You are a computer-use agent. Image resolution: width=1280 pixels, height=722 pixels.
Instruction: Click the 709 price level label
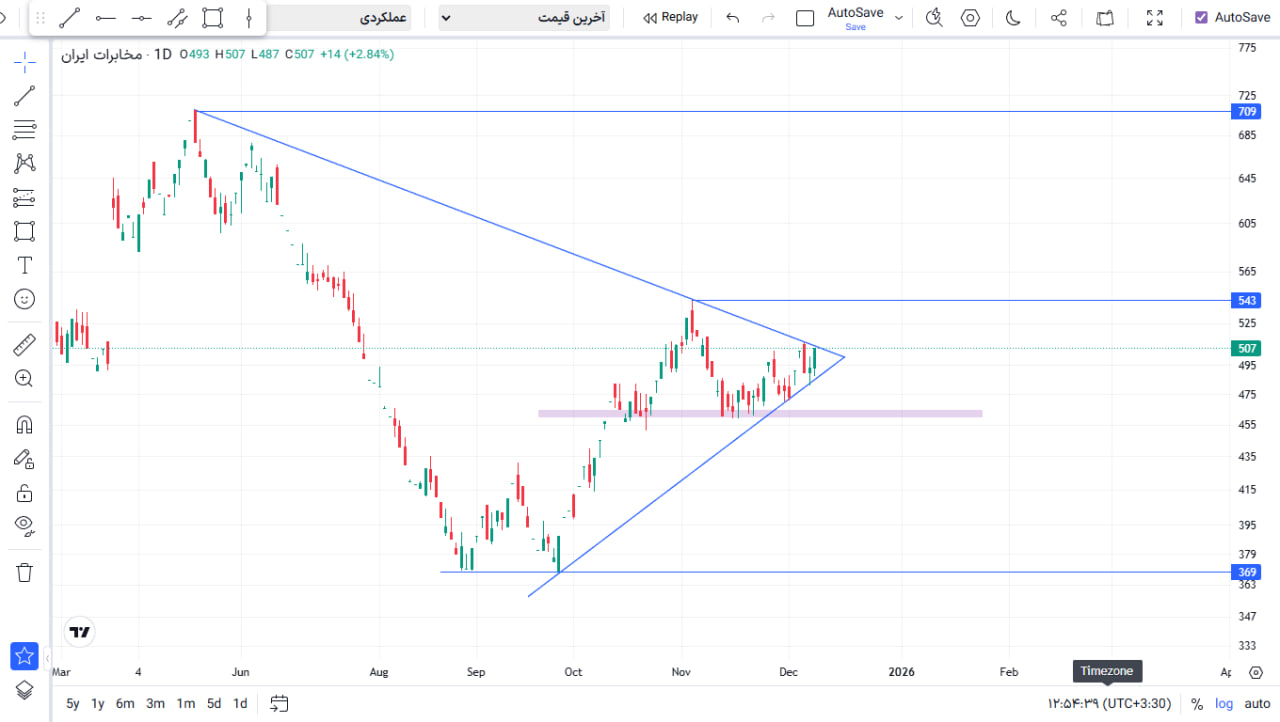click(1246, 112)
